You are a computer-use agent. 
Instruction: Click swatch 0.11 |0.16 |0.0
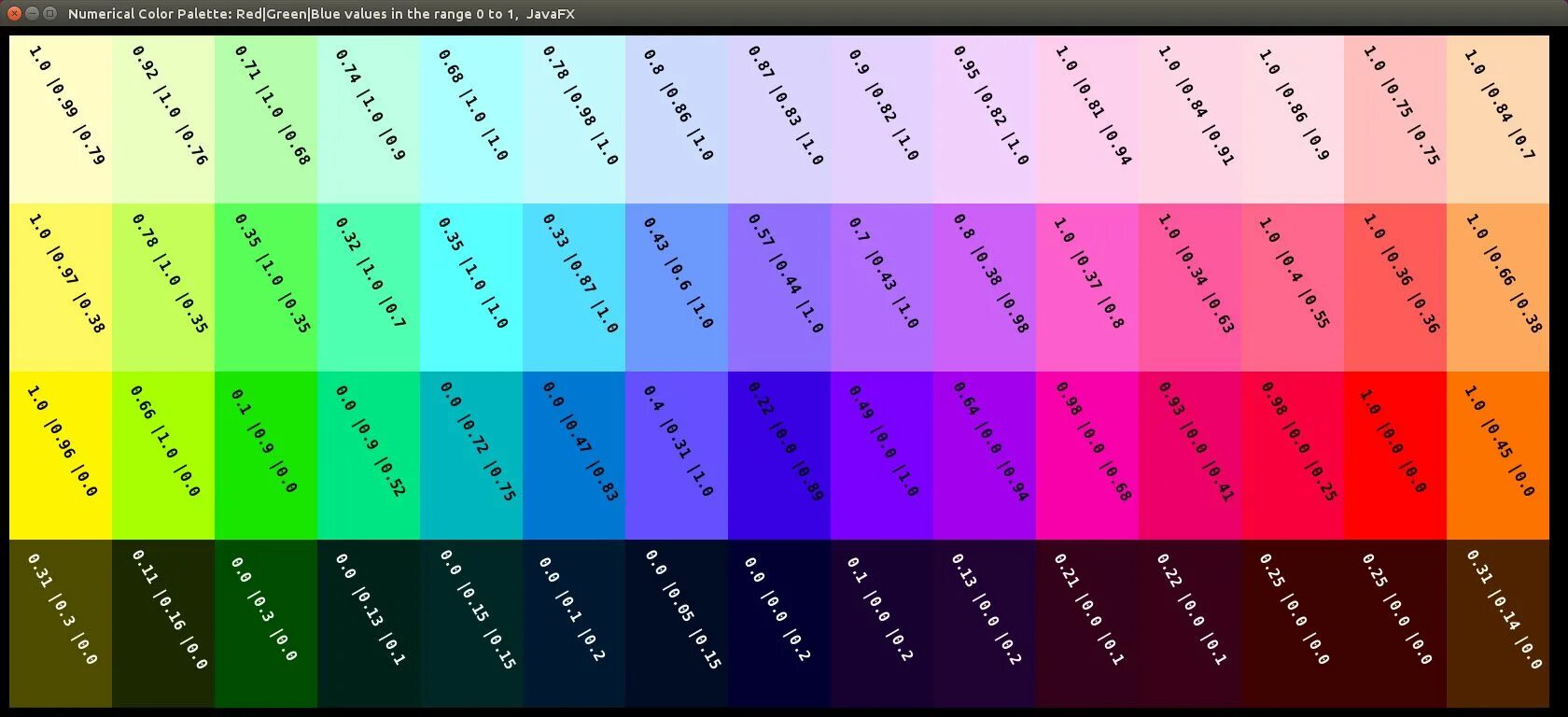point(163,624)
